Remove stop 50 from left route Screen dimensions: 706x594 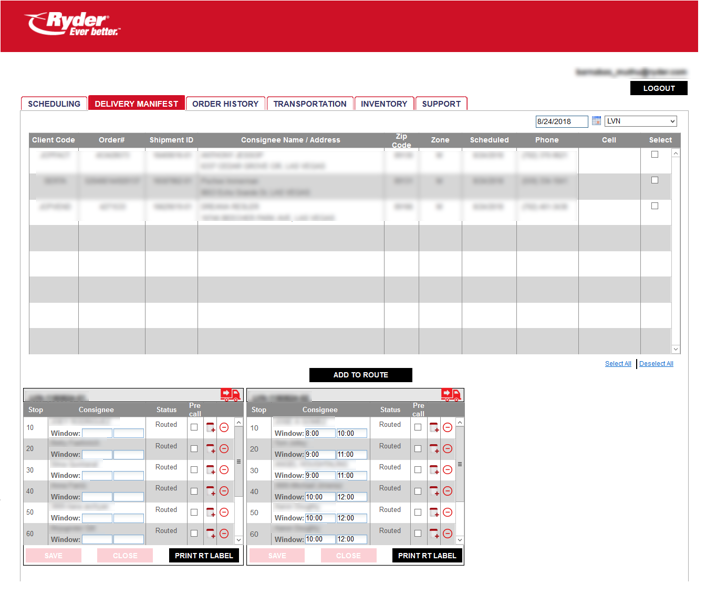(x=224, y=512)
